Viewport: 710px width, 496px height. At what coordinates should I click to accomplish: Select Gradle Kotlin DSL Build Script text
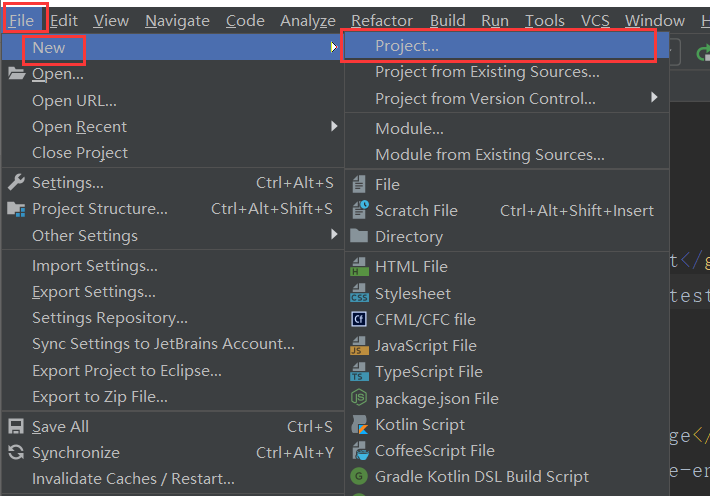[x=482, y=477]
